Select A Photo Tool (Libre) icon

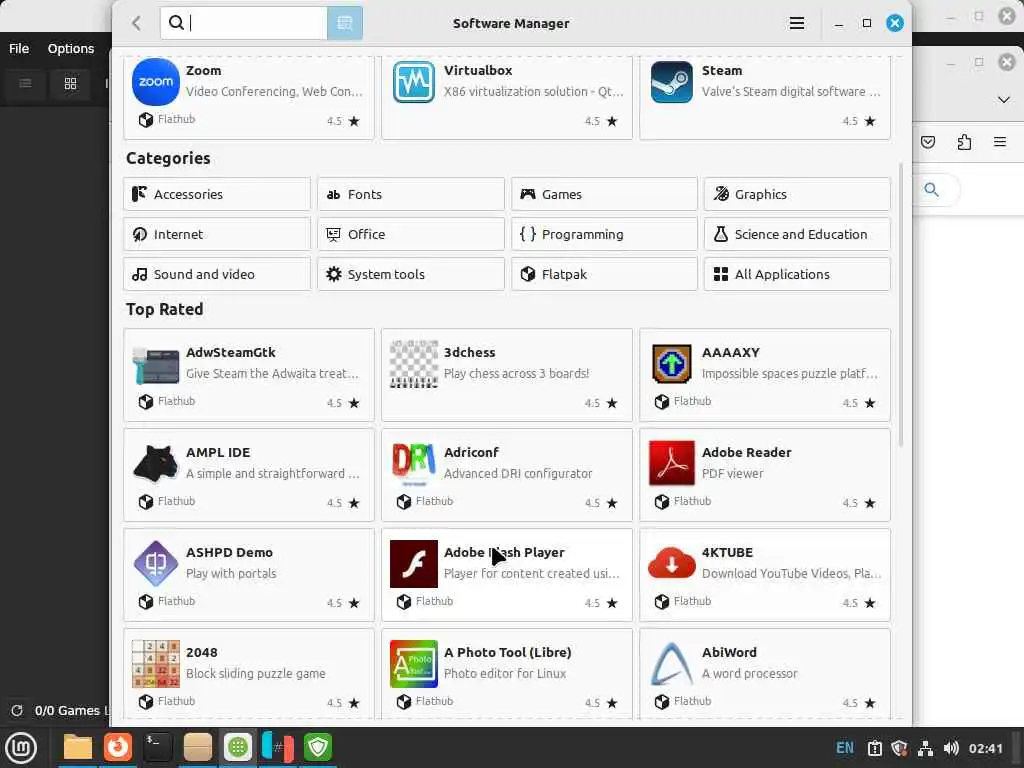click(x=413, y=664)
